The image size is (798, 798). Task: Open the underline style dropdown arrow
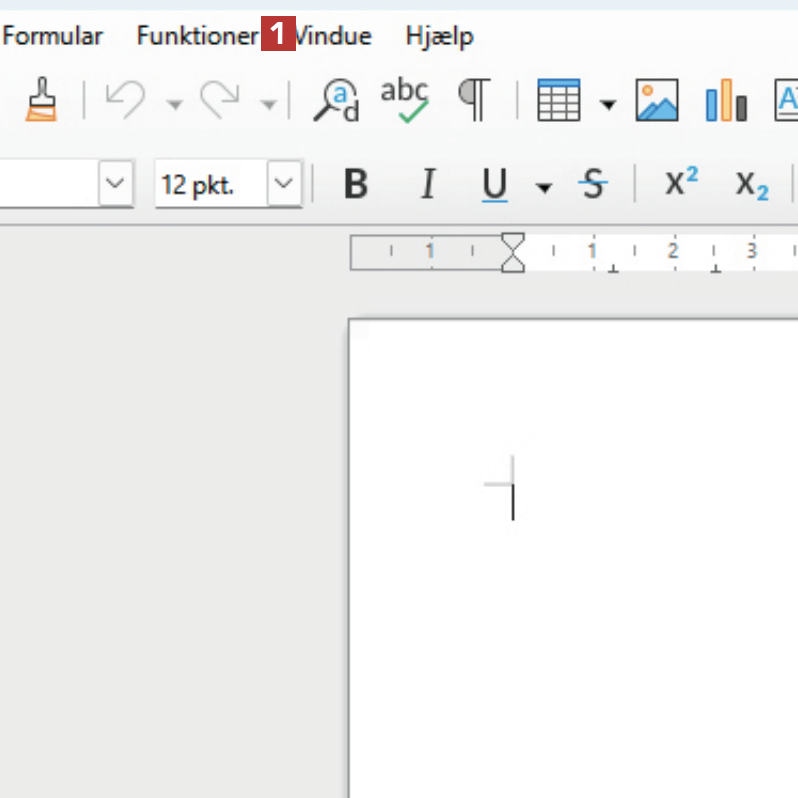click(544, 187)
